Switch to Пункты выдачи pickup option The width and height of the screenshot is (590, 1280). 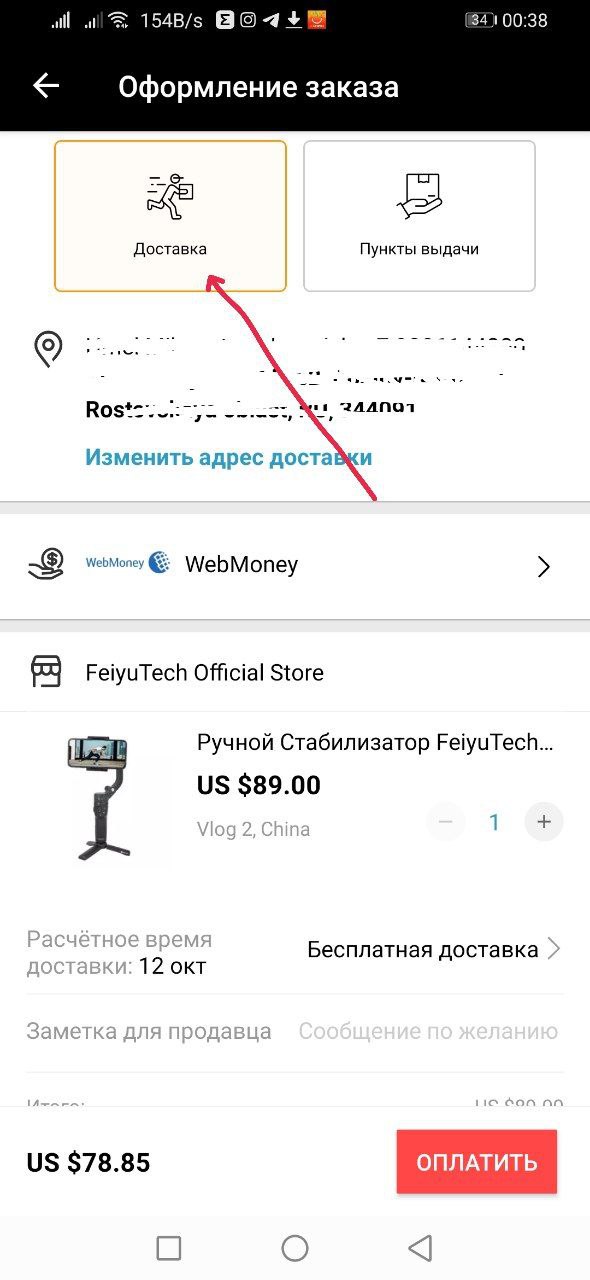tap(419, 216)
